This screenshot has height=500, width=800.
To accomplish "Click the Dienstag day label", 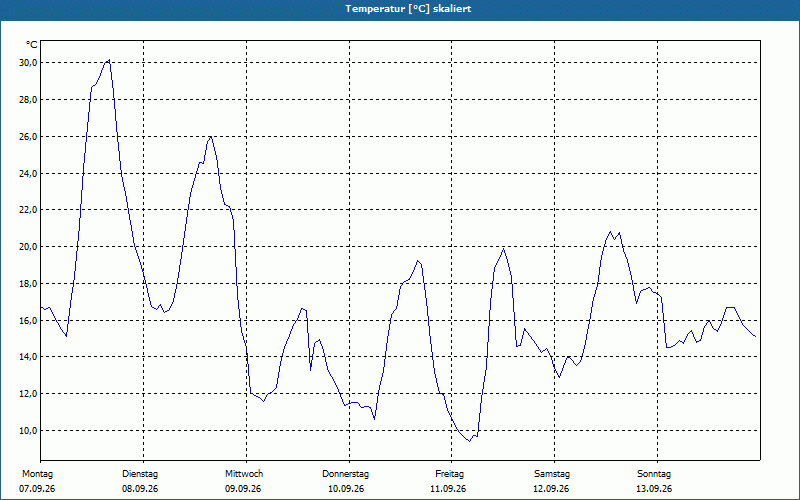I will coord(140,474).
